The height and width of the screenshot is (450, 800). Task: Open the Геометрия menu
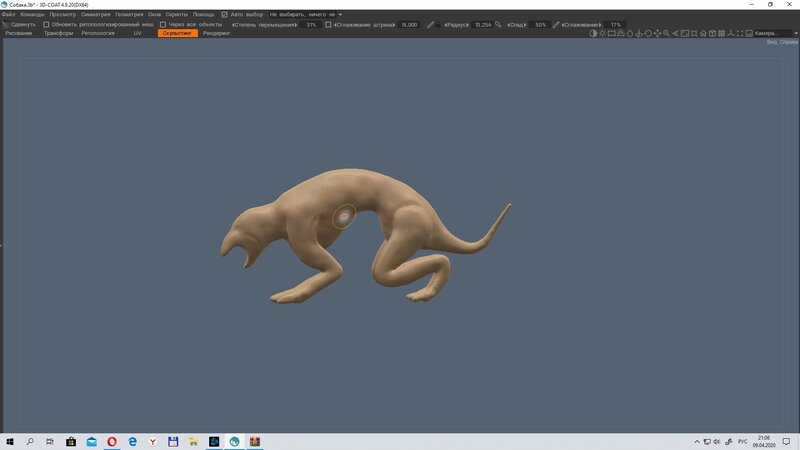[129, 15]
